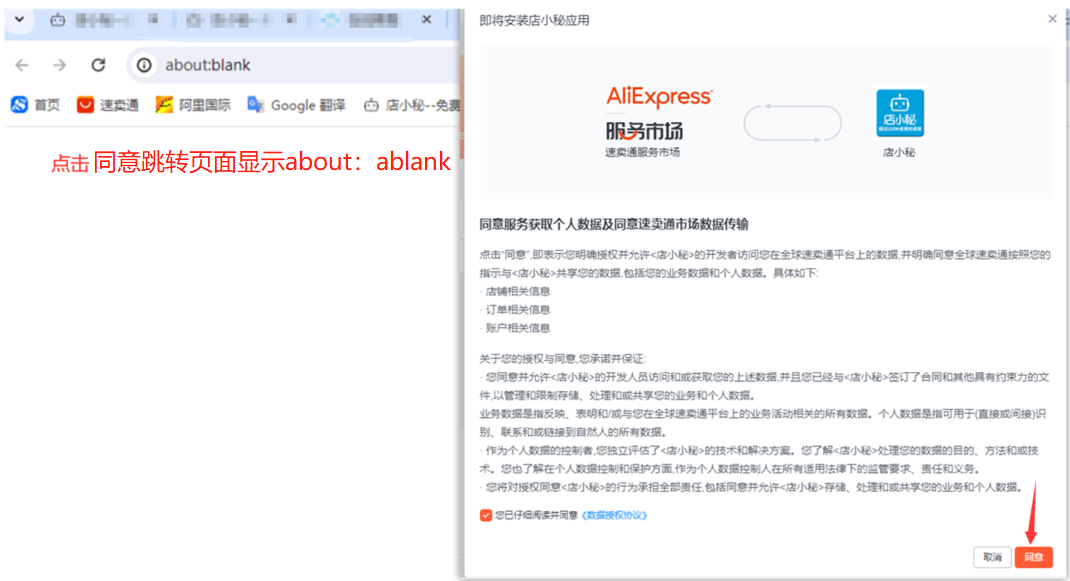Click the orange 同意 button

(1033, 557)
